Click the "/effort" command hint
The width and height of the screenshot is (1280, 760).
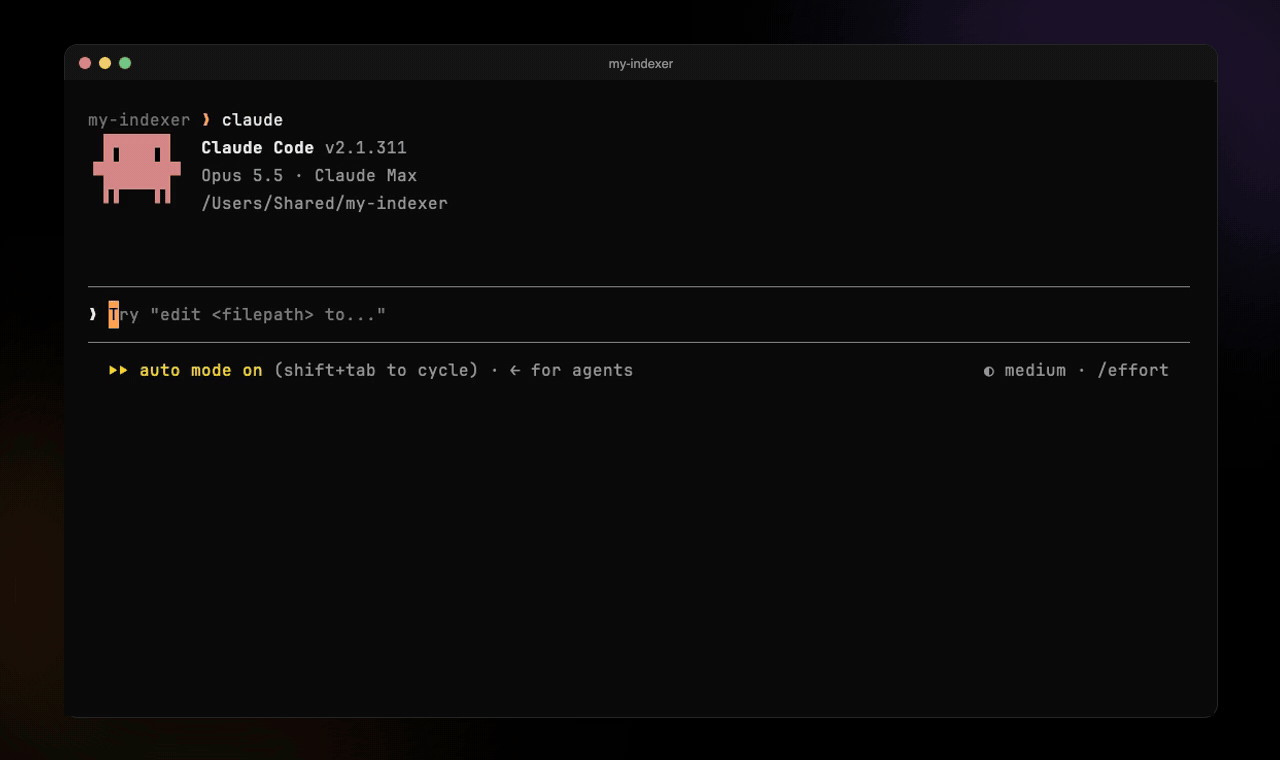click(1133, 370)
